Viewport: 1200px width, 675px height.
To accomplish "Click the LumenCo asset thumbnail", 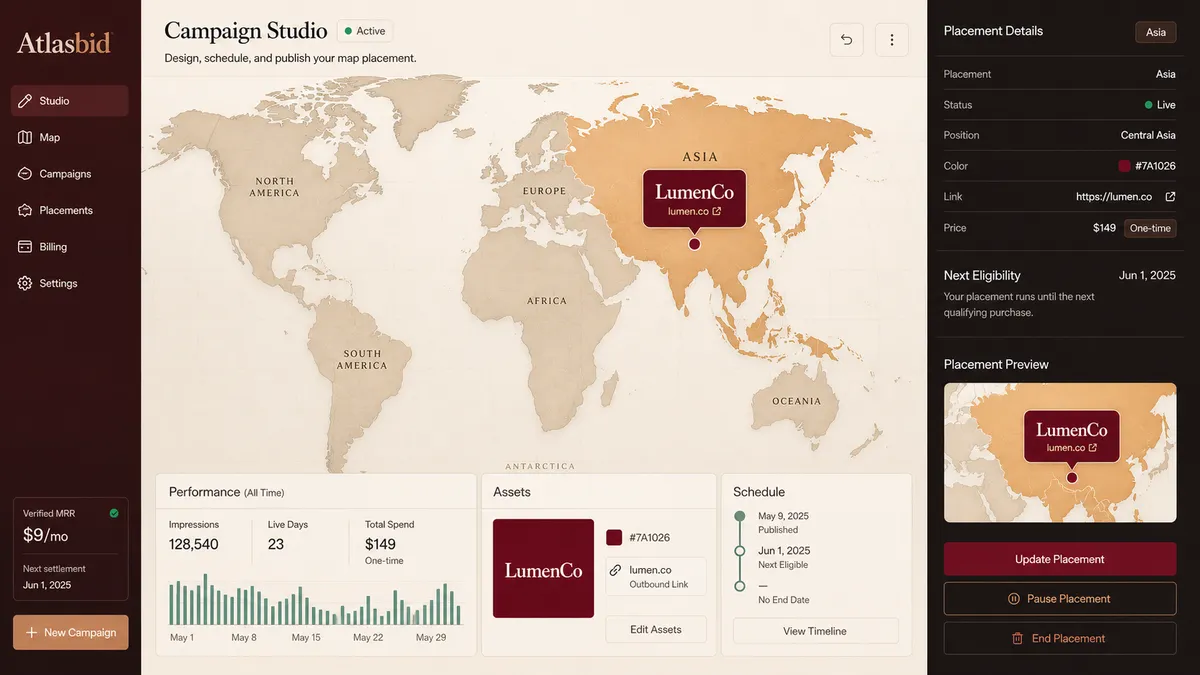I will [x=543, y=569].
